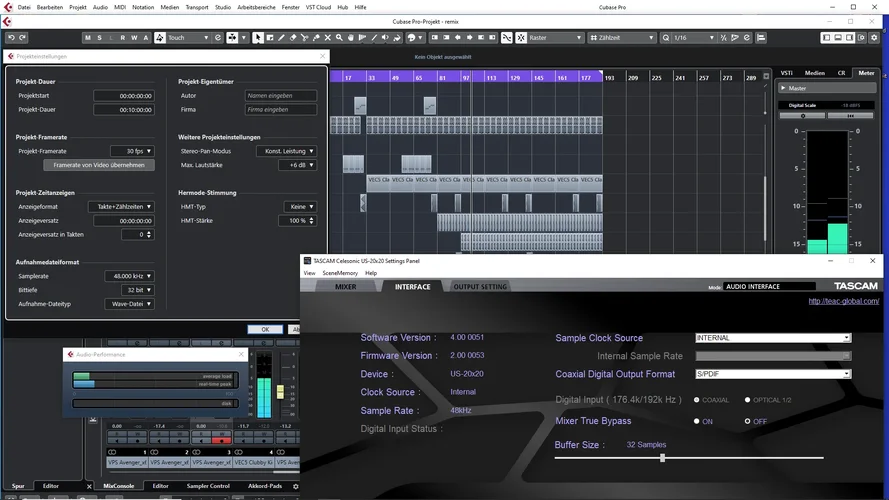The image size is (889, 500).
Task: Click the Solo (S) button in toolbar
Action: (x=99, y=38)
